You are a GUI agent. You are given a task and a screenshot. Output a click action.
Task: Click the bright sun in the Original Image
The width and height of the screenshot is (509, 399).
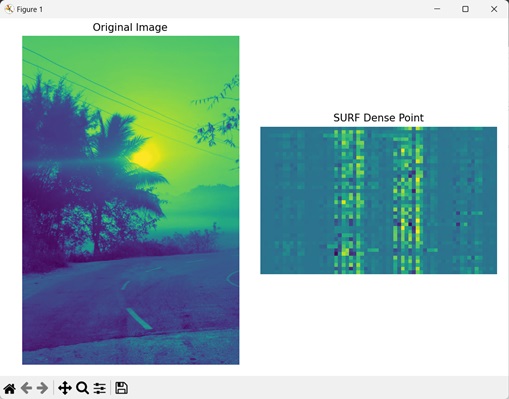[x=147, y=155]
